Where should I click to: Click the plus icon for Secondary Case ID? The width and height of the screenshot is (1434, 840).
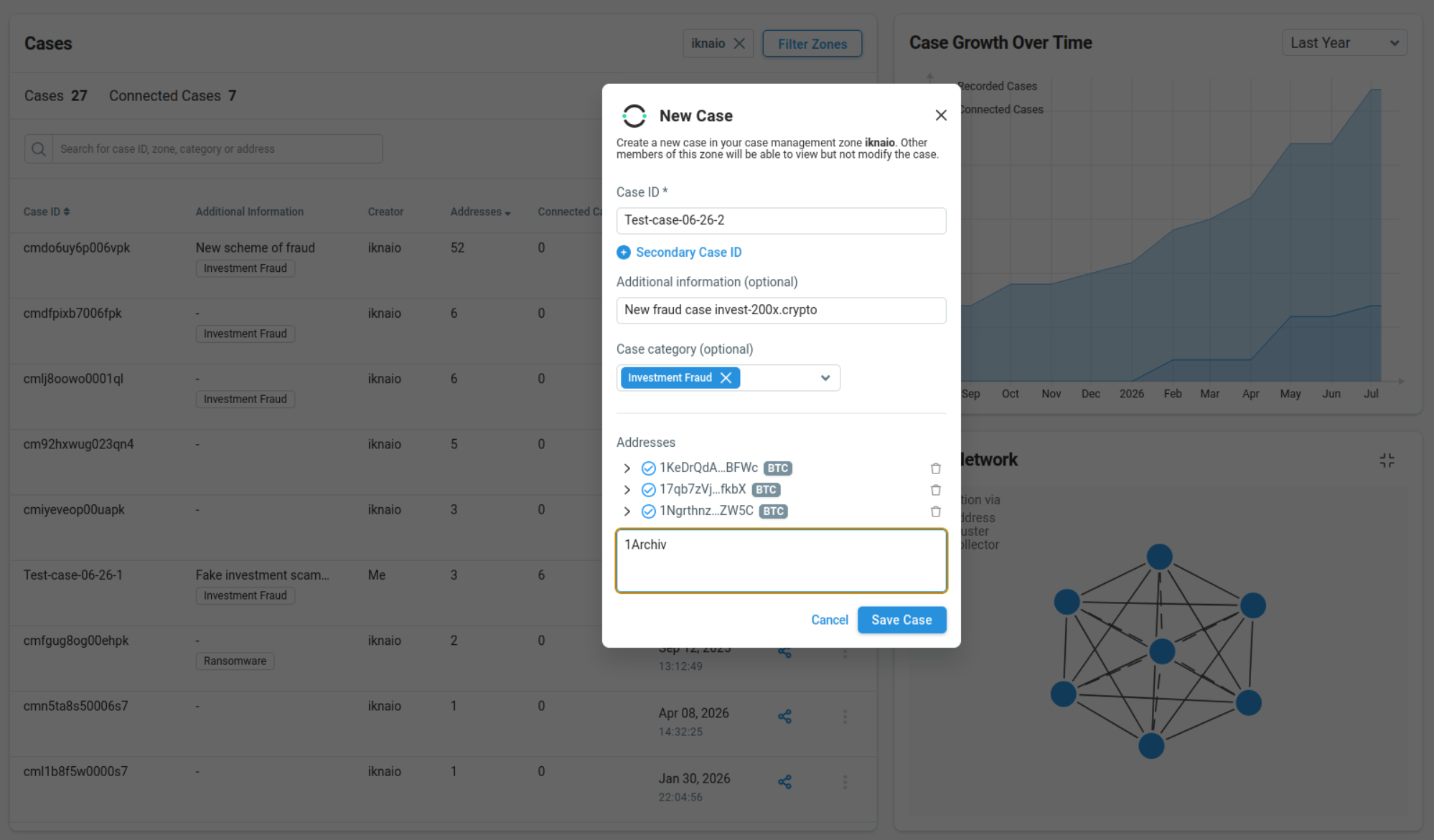click(623, 253)
